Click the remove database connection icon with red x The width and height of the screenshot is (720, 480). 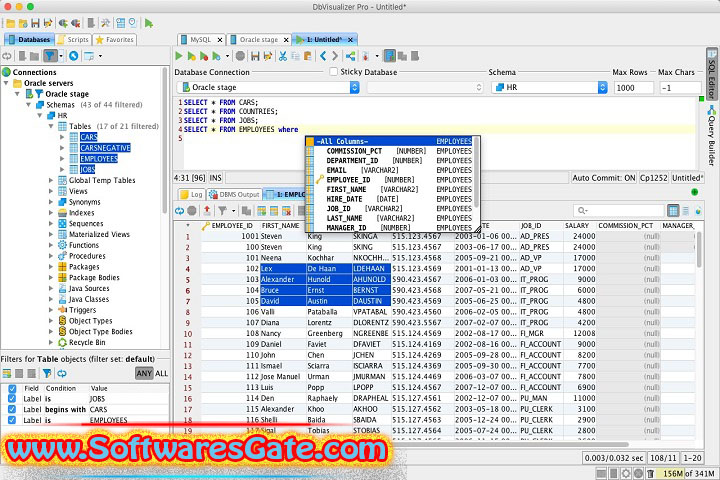click(x=76, y=23)
